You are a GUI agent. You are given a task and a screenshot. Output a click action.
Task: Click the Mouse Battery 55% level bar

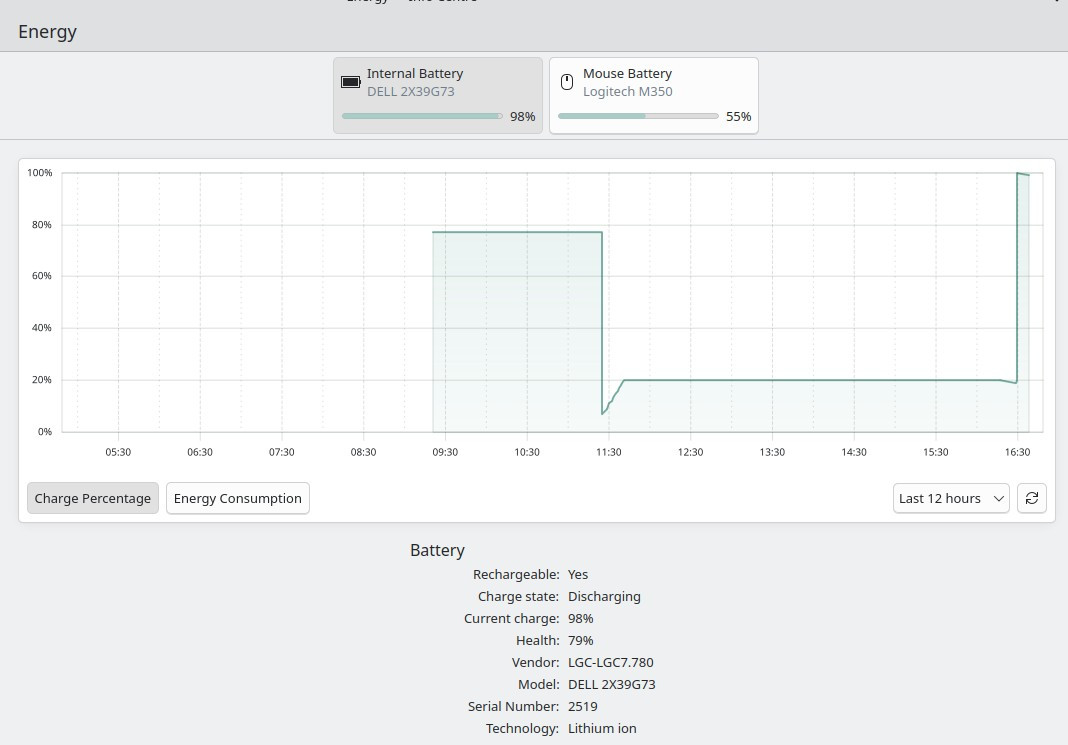click(x=637, y=116)
